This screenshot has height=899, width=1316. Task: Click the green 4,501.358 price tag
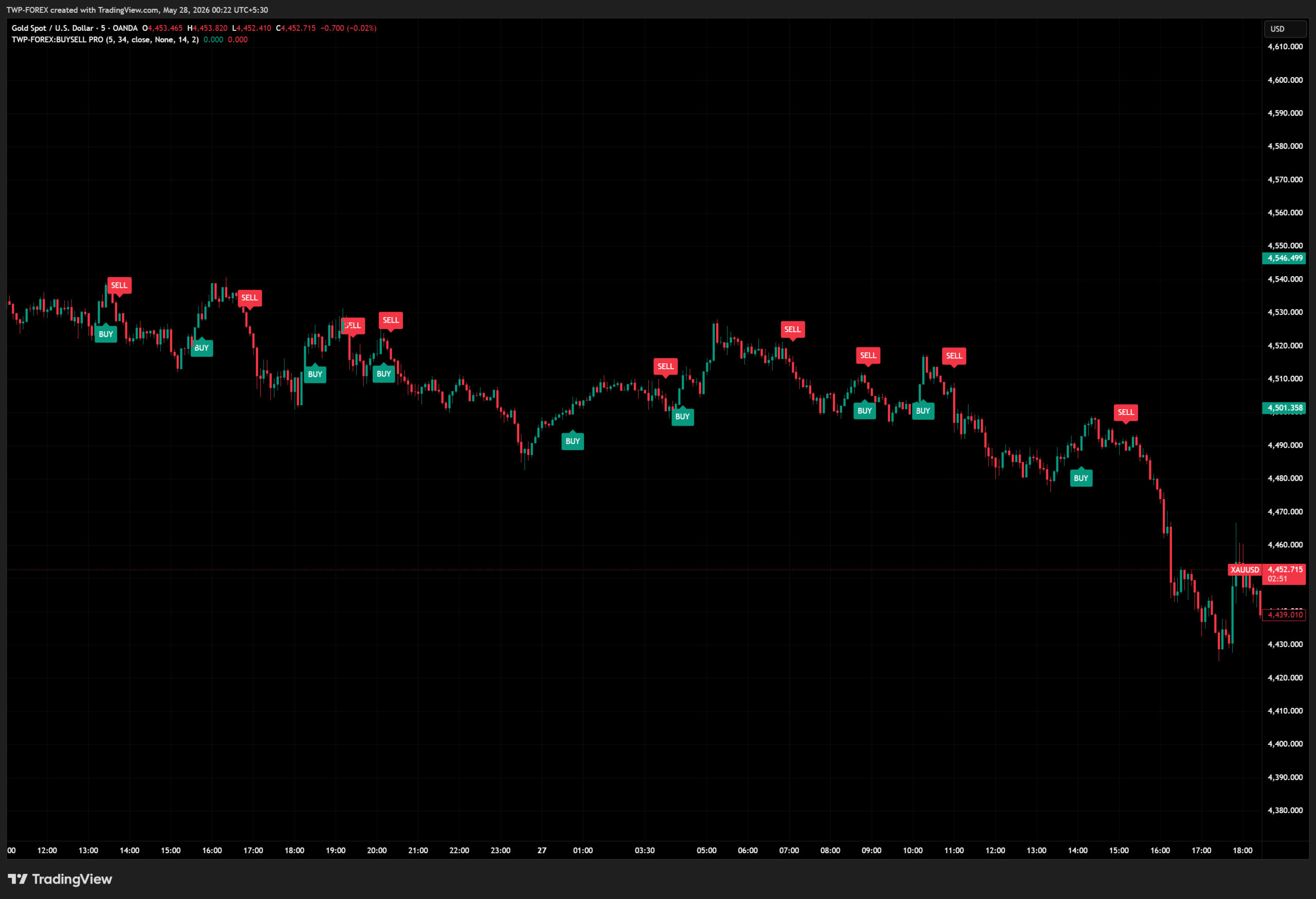pos(1284,408)
